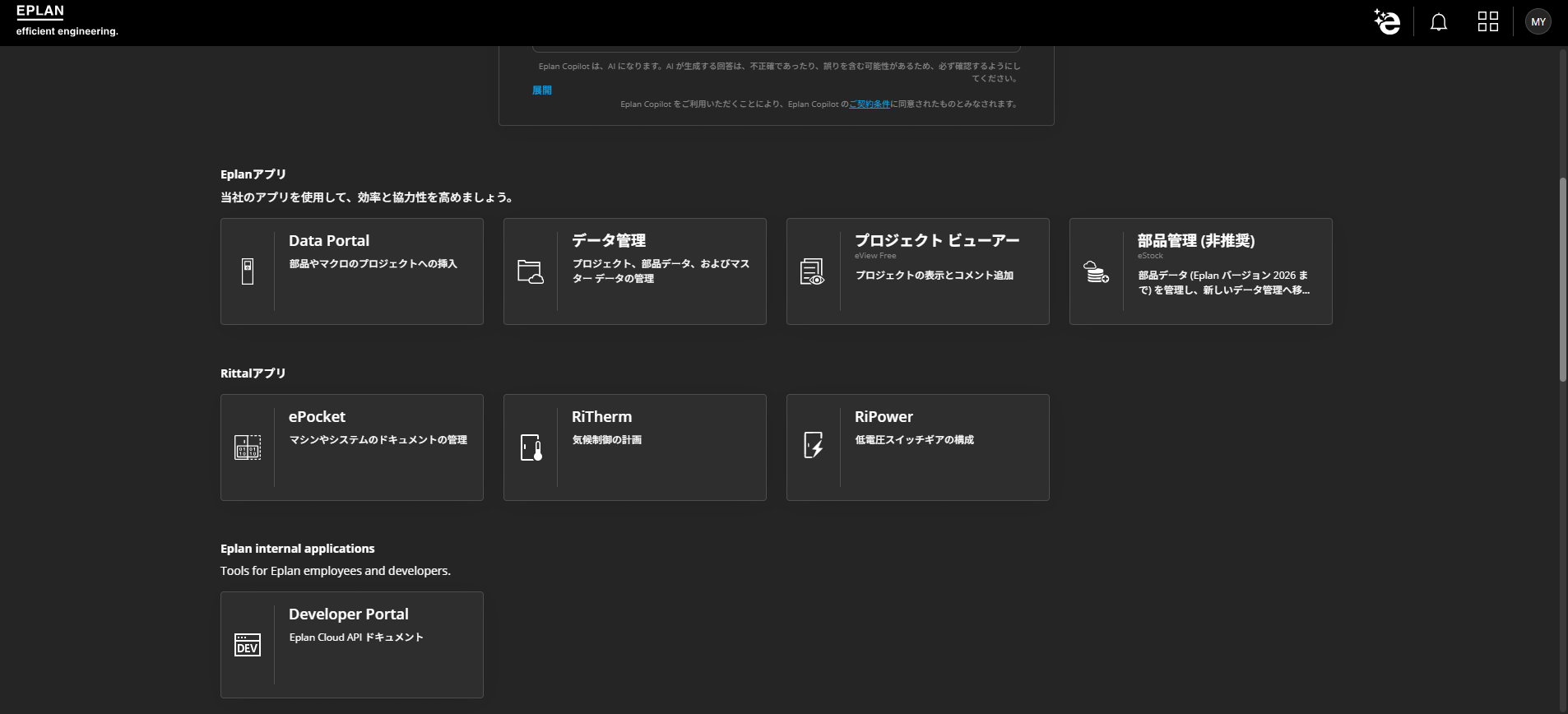Click the eView Free subtitle text
Screen dimensions: 1568x714
pos(875,256)
